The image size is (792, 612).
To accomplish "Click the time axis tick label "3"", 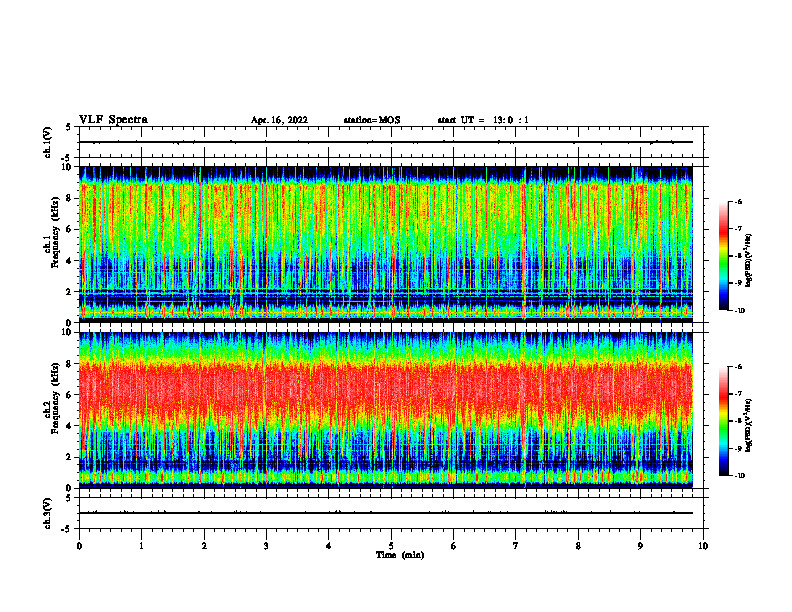I will [x=266, y=546].
